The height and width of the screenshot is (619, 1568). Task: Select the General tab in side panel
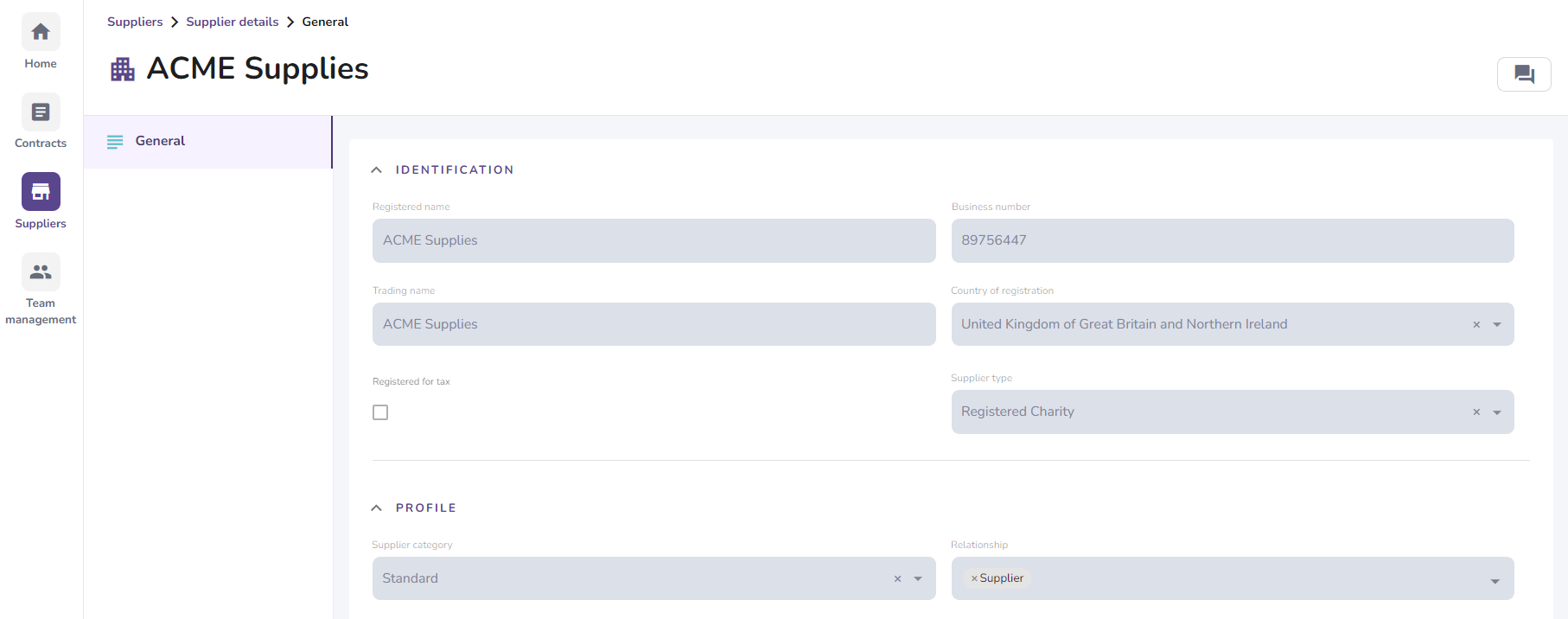click(x=160, y=141)
